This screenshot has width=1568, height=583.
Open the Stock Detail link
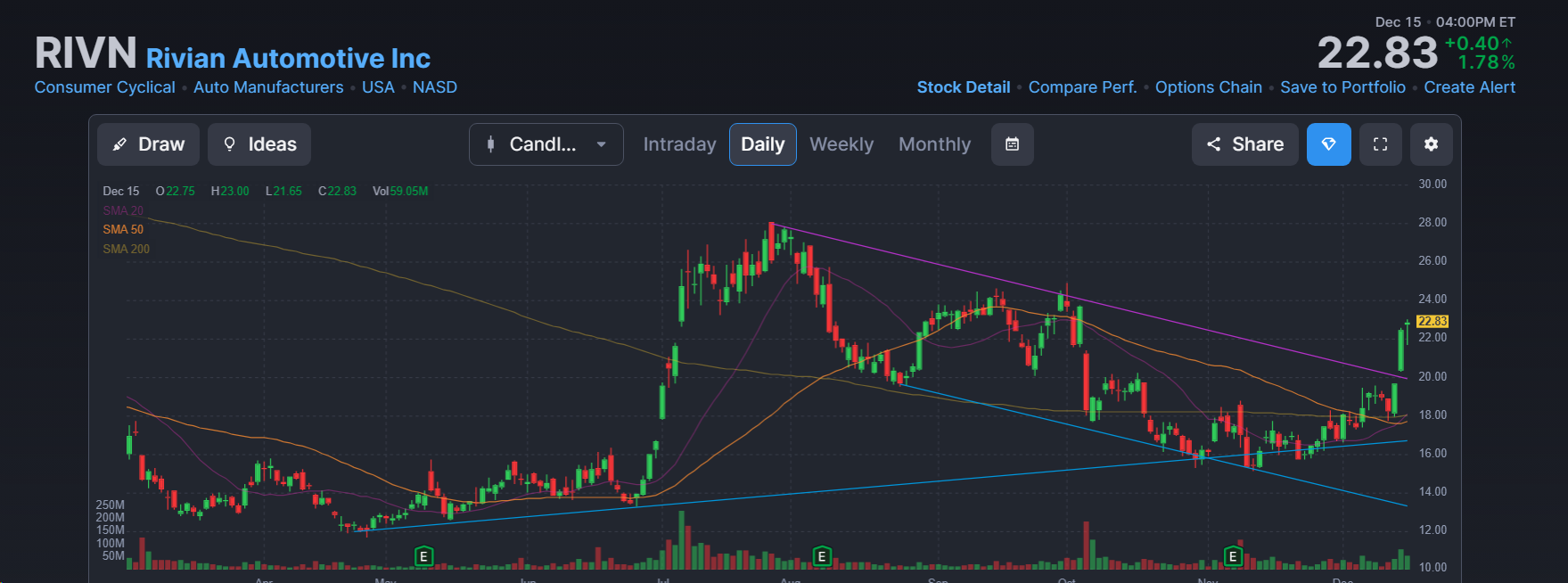(x=964, y=87)
